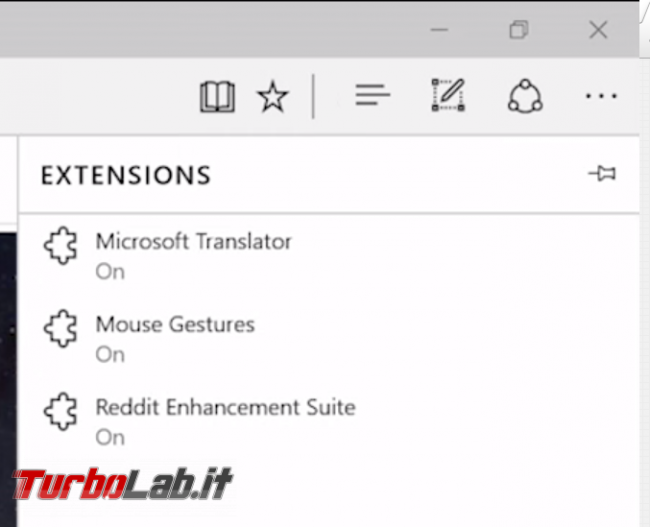Open Reading view book icon
Image resolution: width=650 pixels, height=527 pixels.
[217, 97]
